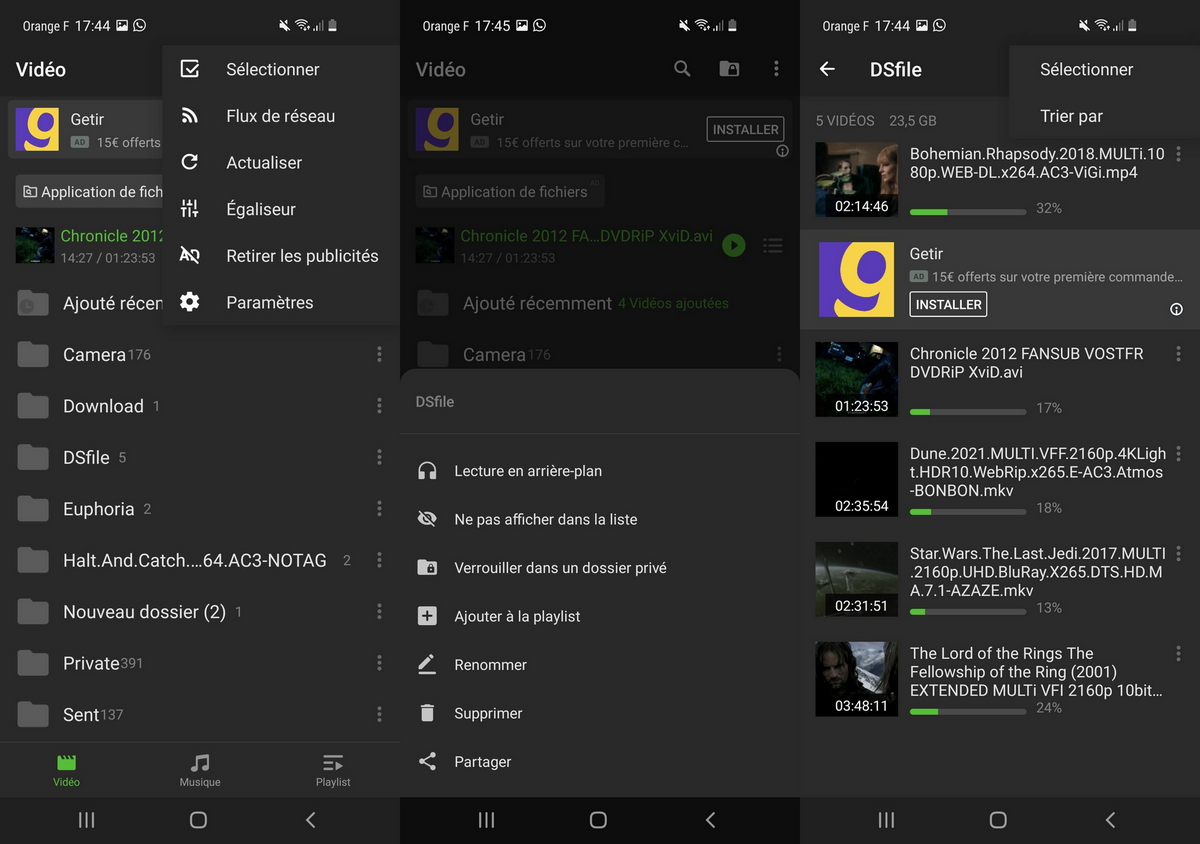
Task: Open the private locked folder icon in header
Action: coord(730,69)
